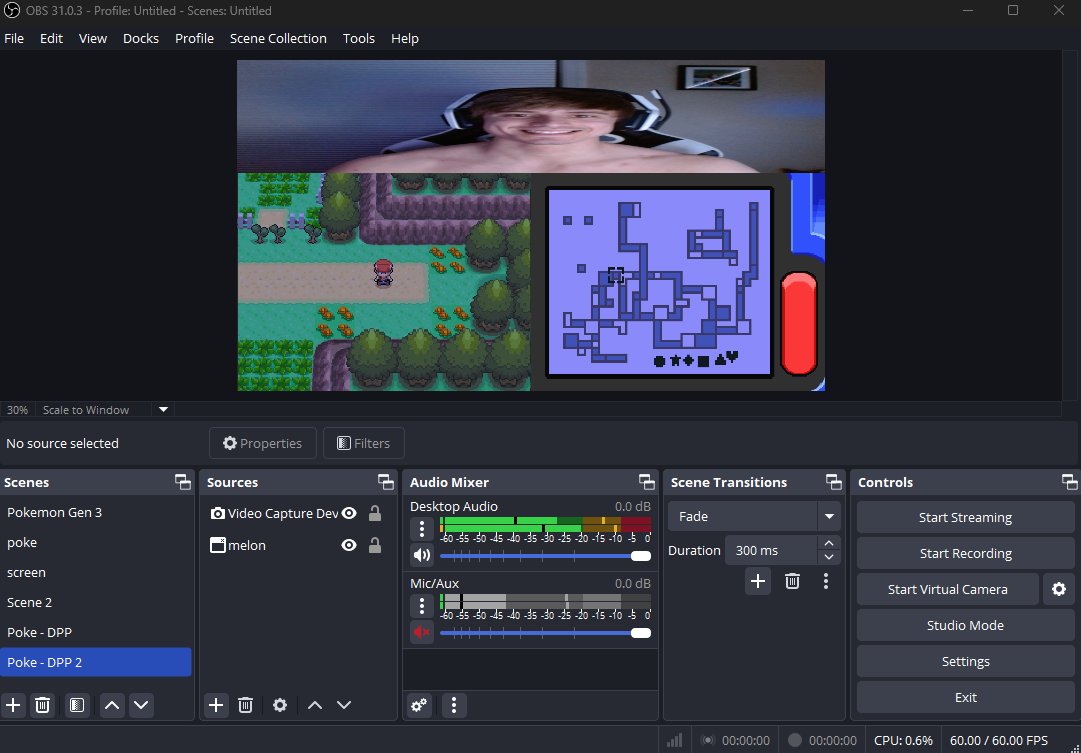The height and width of the screenshot is (753, 1081).
Task: Open the Help menu
Action: [405, 39]
